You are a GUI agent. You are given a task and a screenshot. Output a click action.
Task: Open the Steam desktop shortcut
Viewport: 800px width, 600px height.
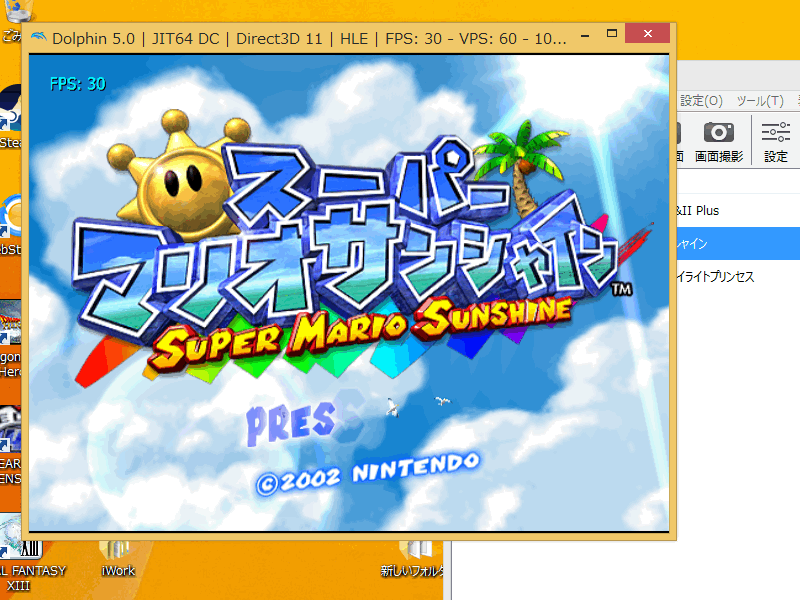12,115
